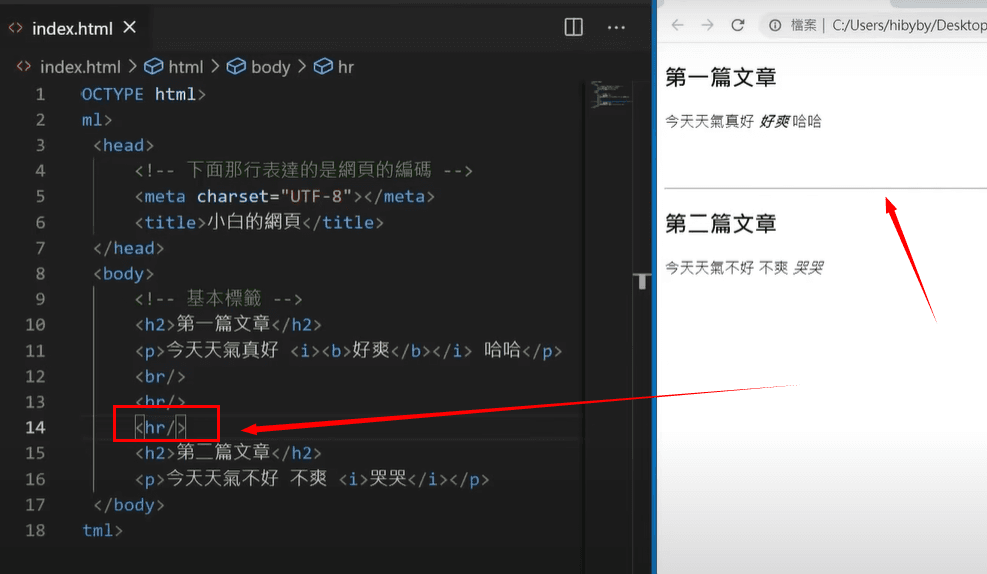Click the site info icon in address bar
The height and width of the screenshot is (574, 987).
(774, 25)
